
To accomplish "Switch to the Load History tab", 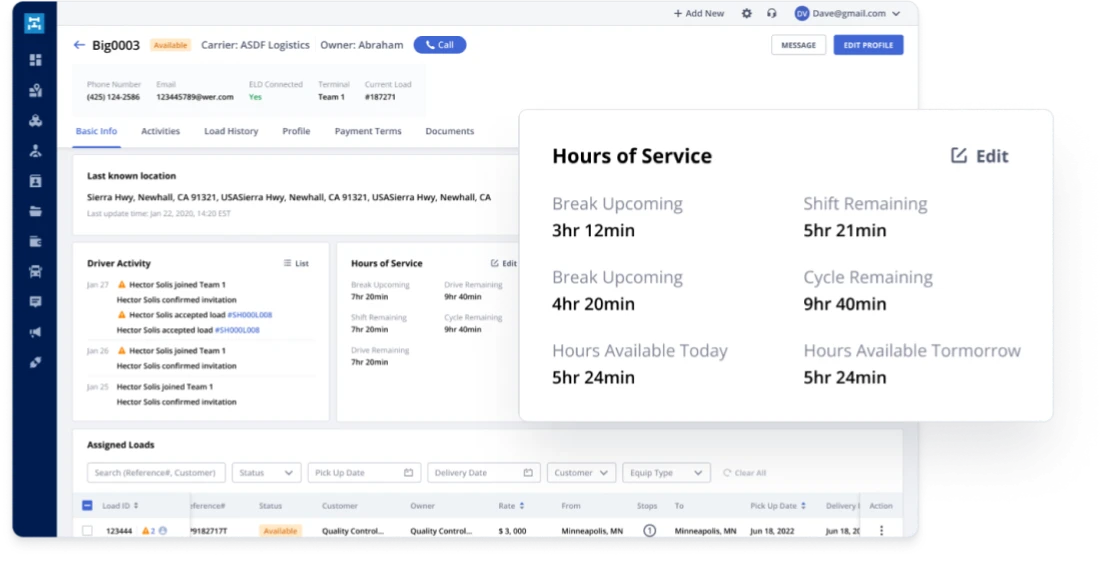I will pyautogui.click(x=231, y=131).
